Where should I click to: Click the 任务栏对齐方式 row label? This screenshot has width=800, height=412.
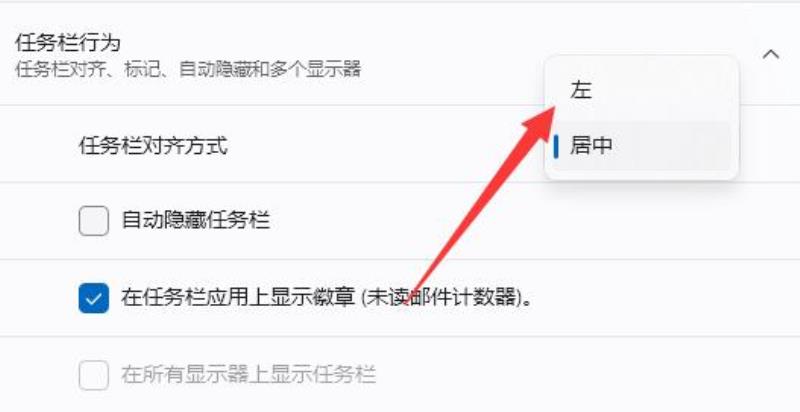point(153,146)
